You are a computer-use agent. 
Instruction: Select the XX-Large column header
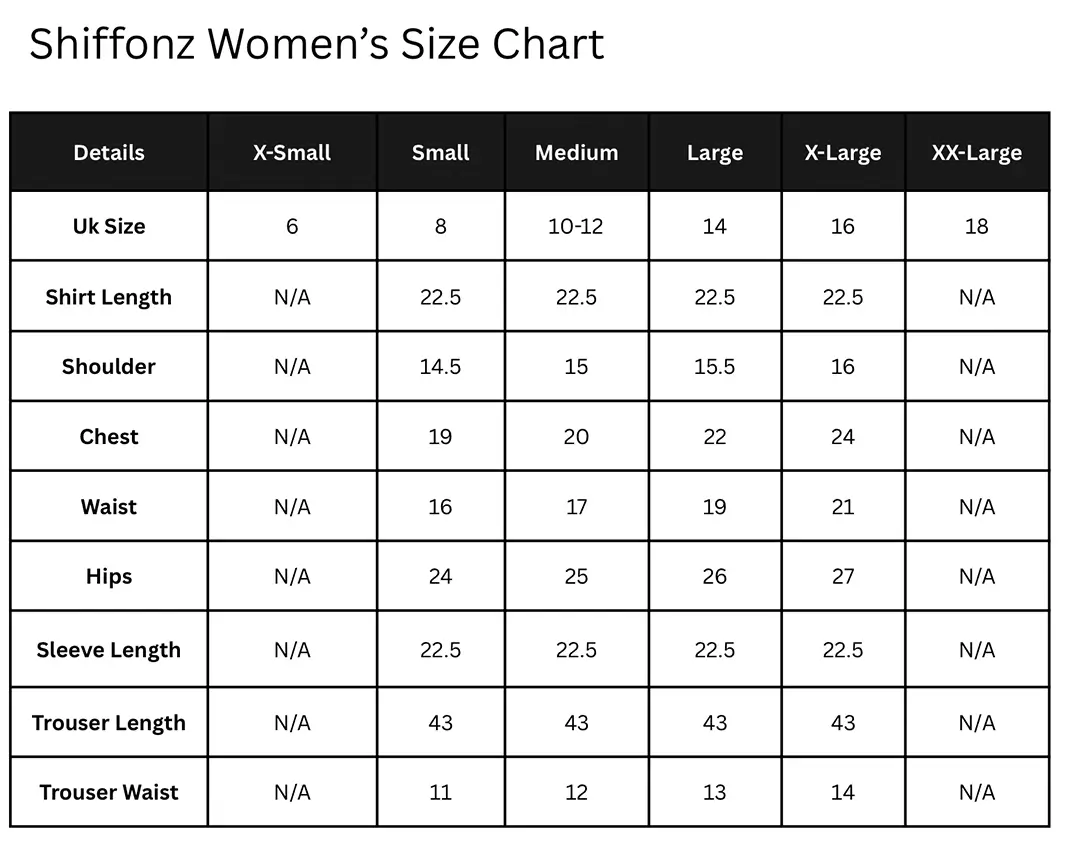click(x=977, y=153)
